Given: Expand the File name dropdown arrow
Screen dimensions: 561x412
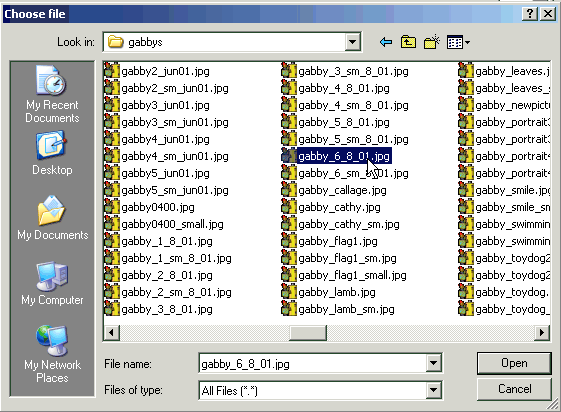Looking at the screenshot, I should tap(433, 363).
